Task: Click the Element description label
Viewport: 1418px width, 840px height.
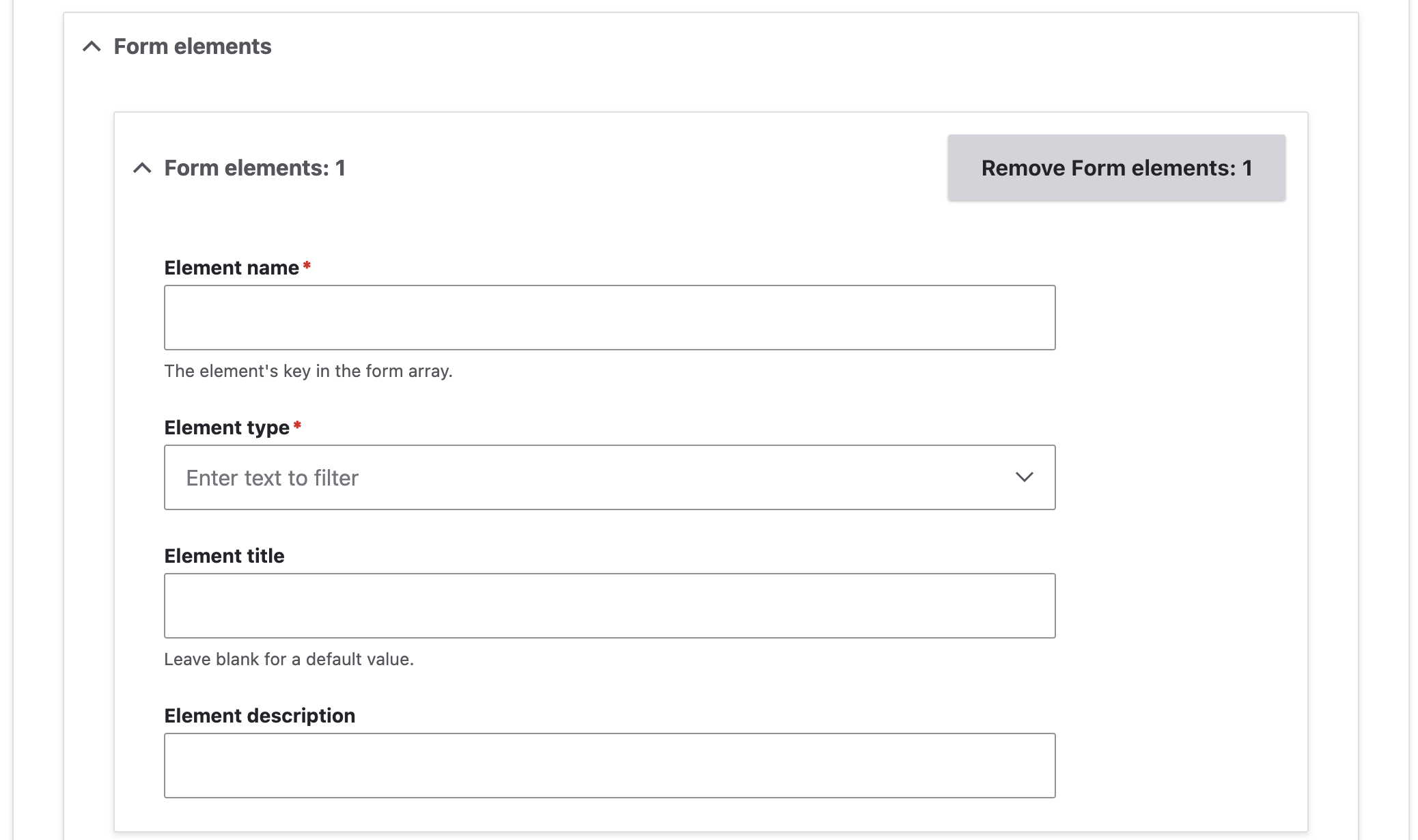Action: pos(259,716)
